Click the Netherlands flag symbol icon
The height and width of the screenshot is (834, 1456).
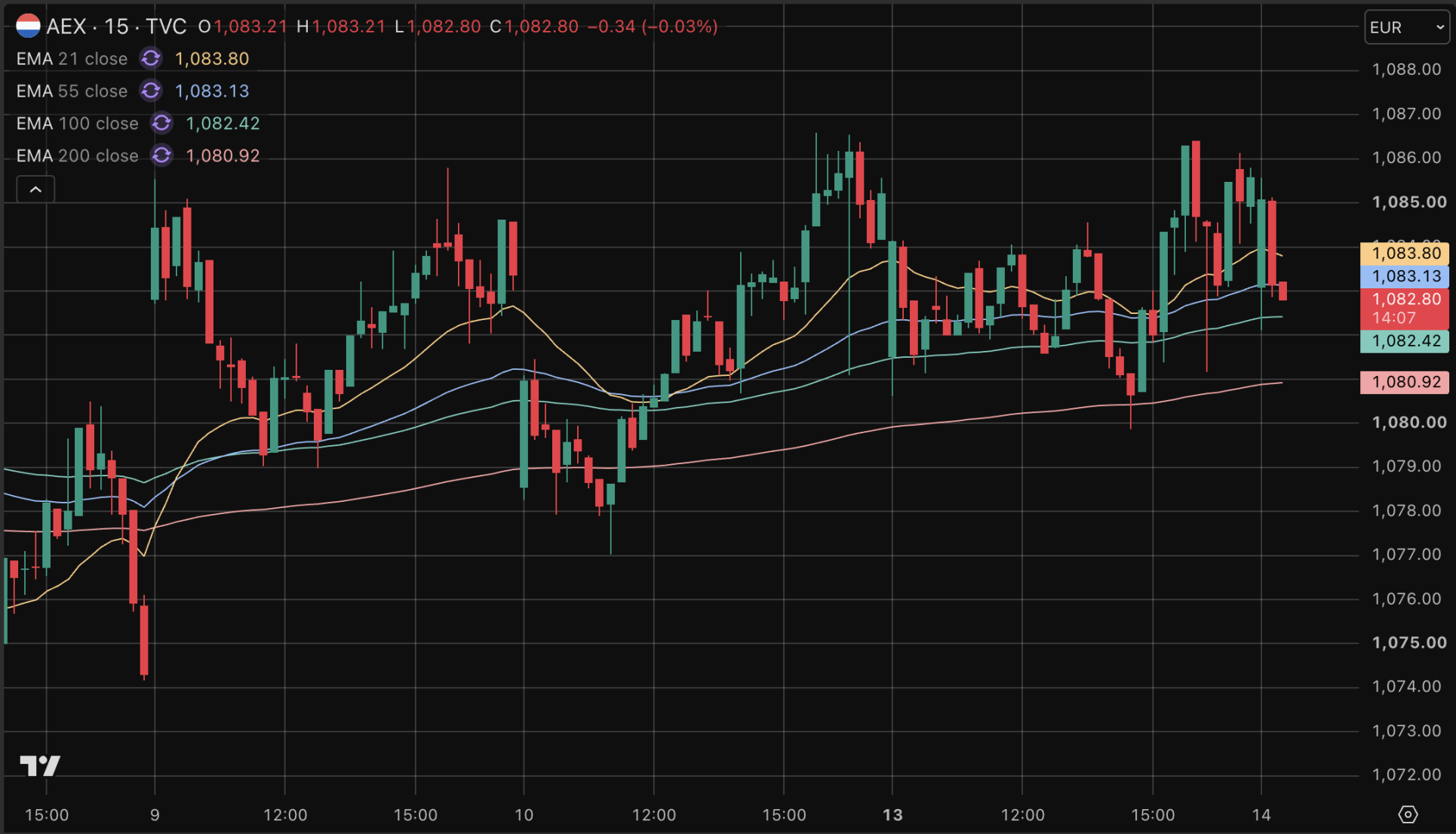point(28,26)
